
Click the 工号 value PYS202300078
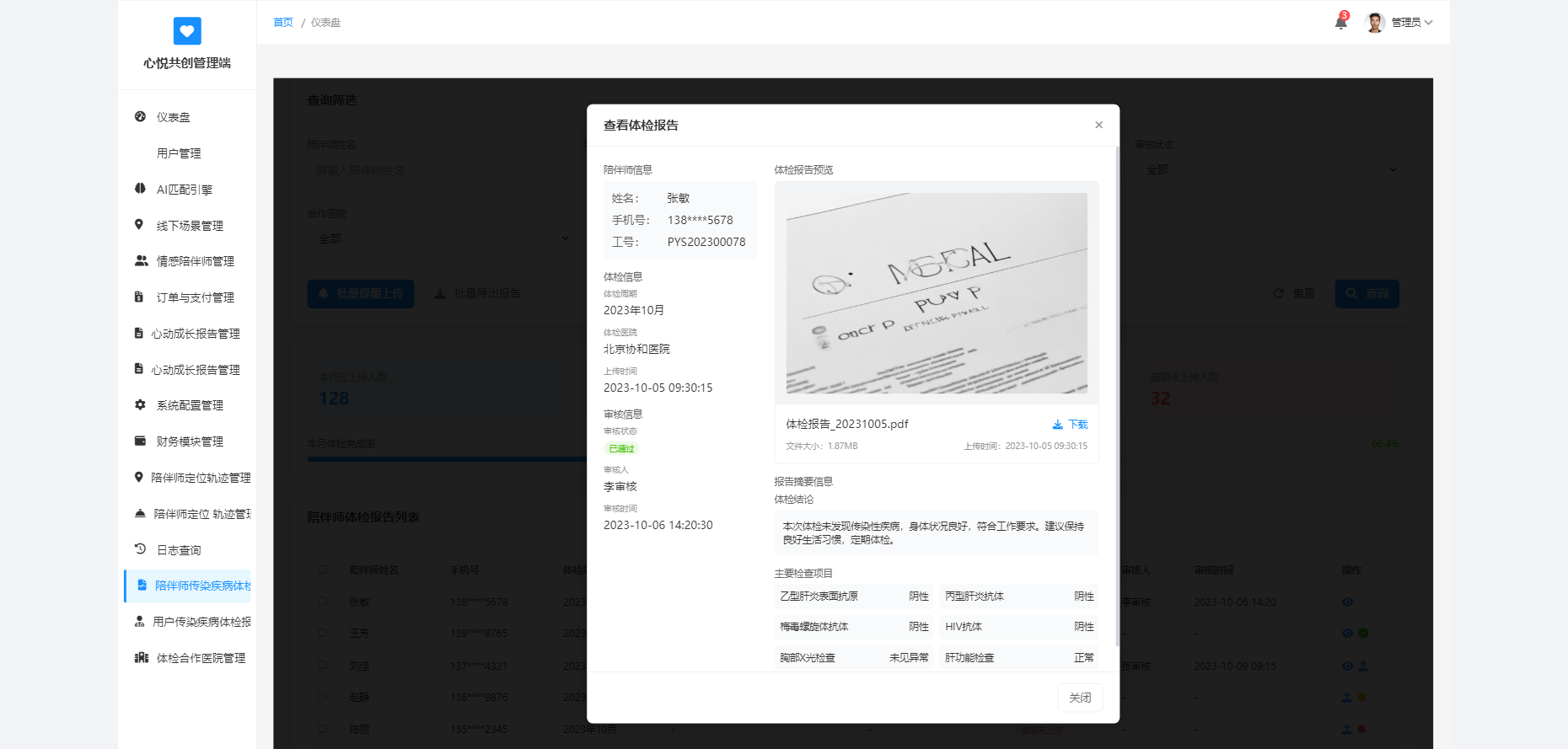(x=706, y=242)
